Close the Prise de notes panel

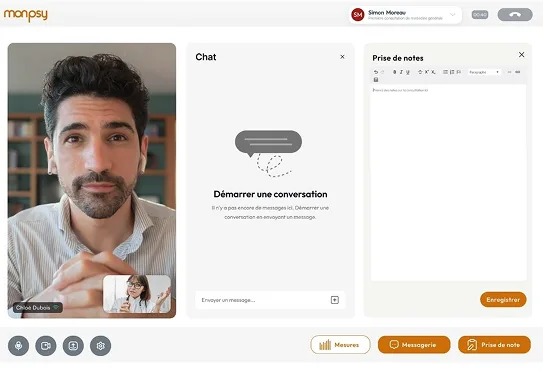521,55
